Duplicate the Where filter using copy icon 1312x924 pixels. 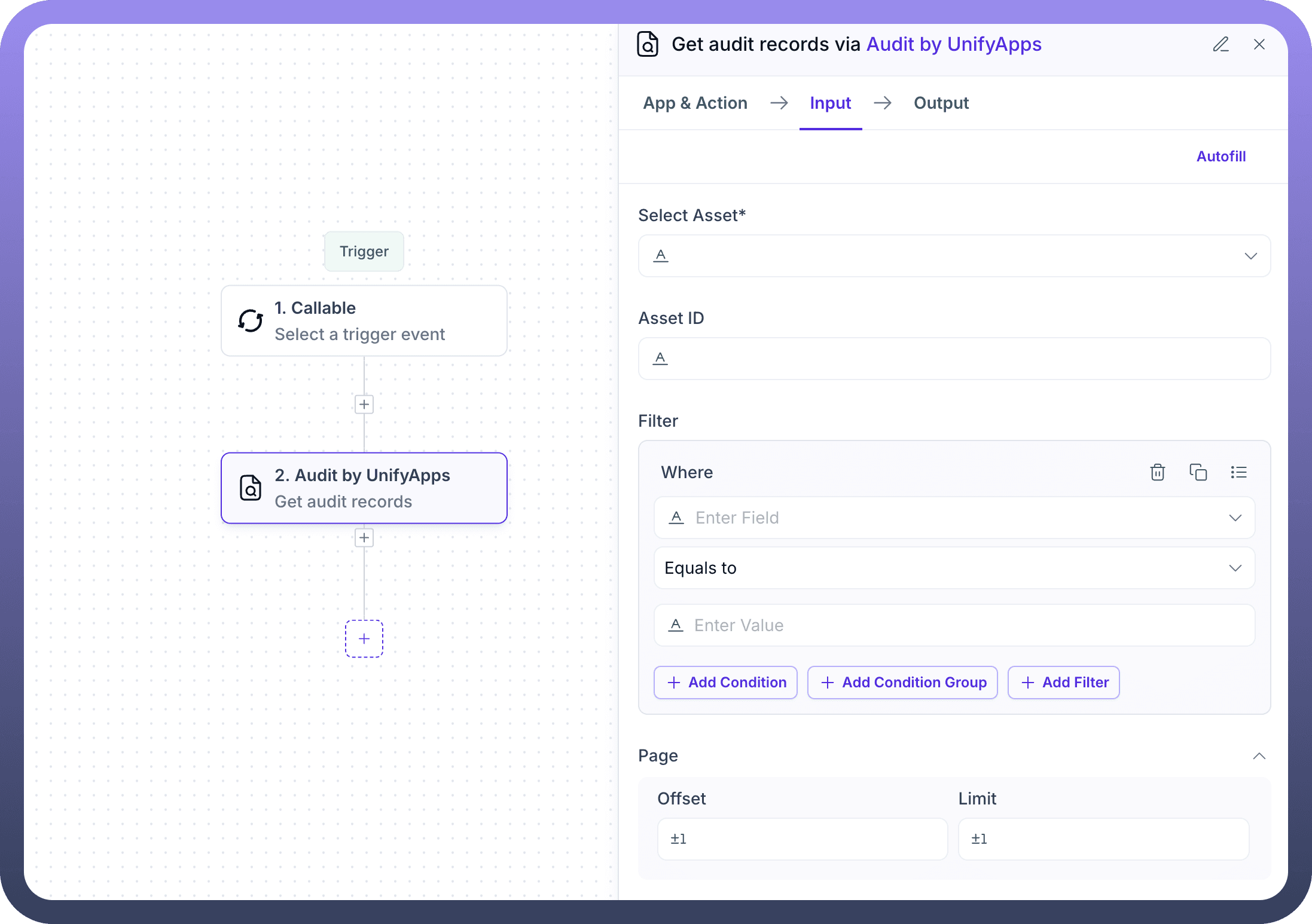coord(1198,472)
